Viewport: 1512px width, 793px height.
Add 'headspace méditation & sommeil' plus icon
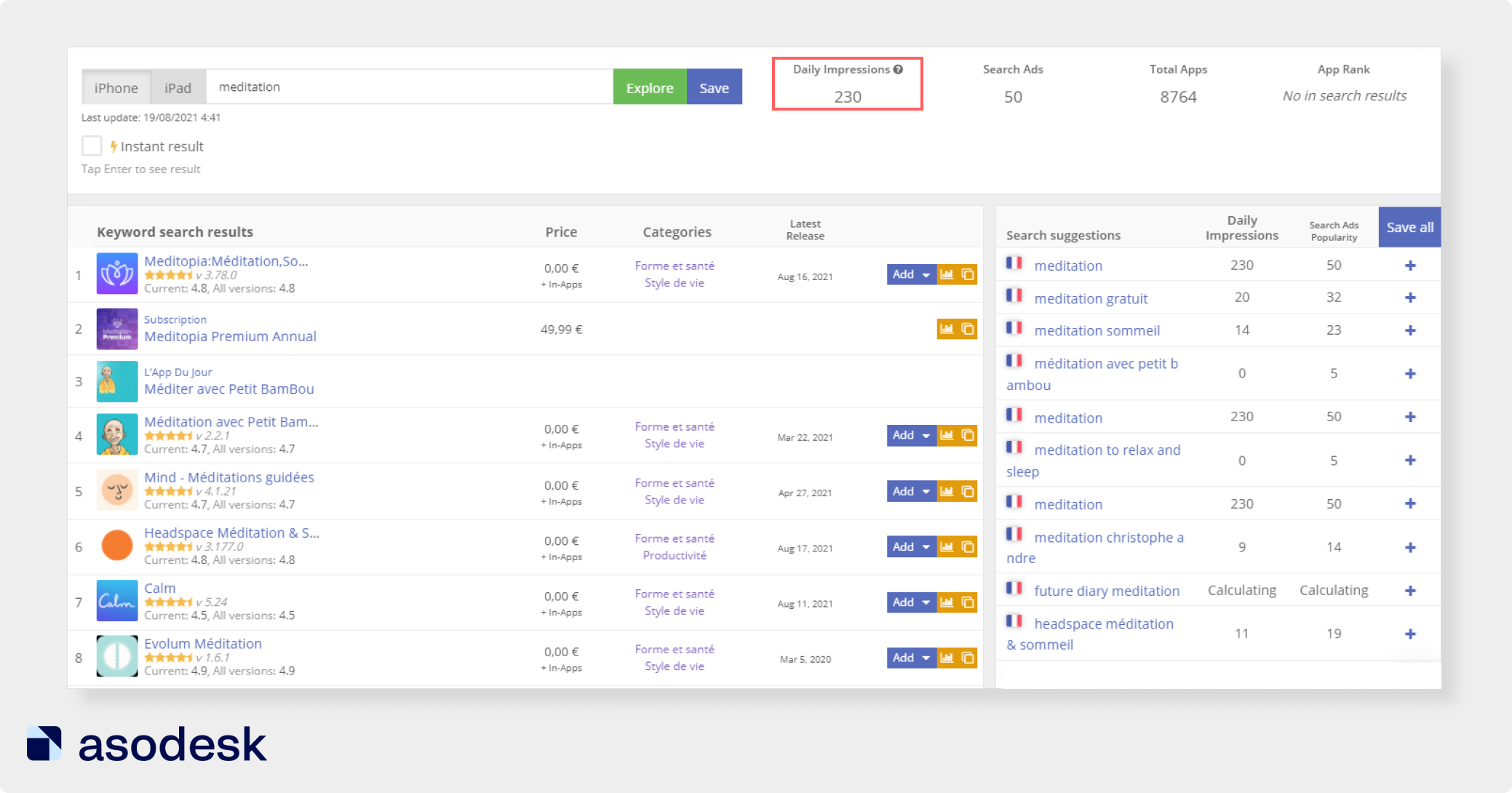tap(1410, 634)
